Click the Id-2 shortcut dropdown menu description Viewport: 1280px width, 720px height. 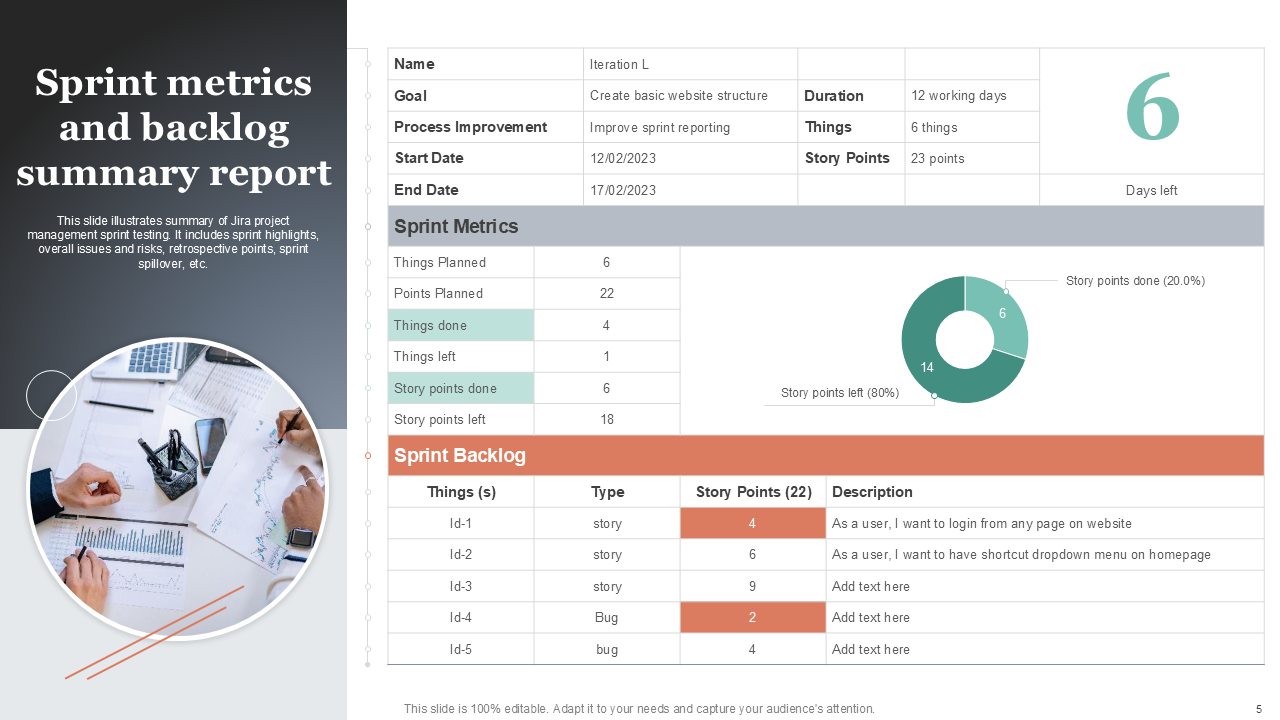pos(1021,555)
